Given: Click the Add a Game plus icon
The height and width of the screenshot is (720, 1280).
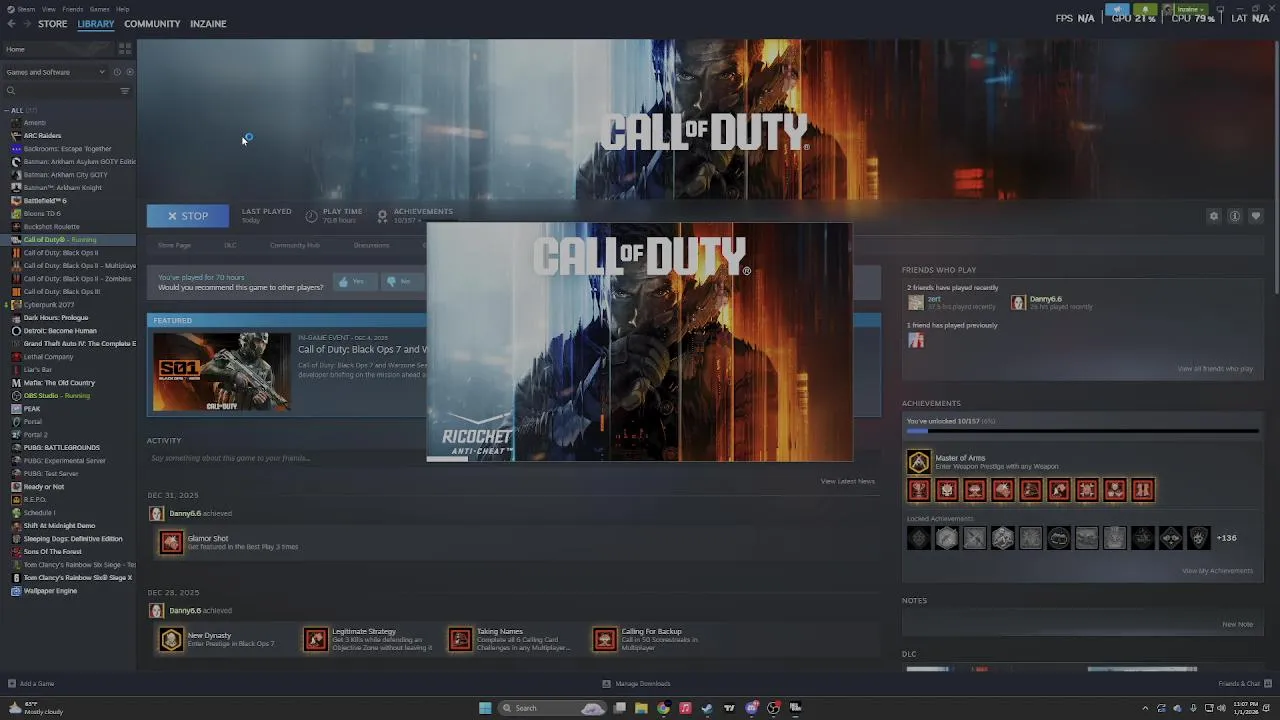Looking at the screenshot, I should click(12, 684).
